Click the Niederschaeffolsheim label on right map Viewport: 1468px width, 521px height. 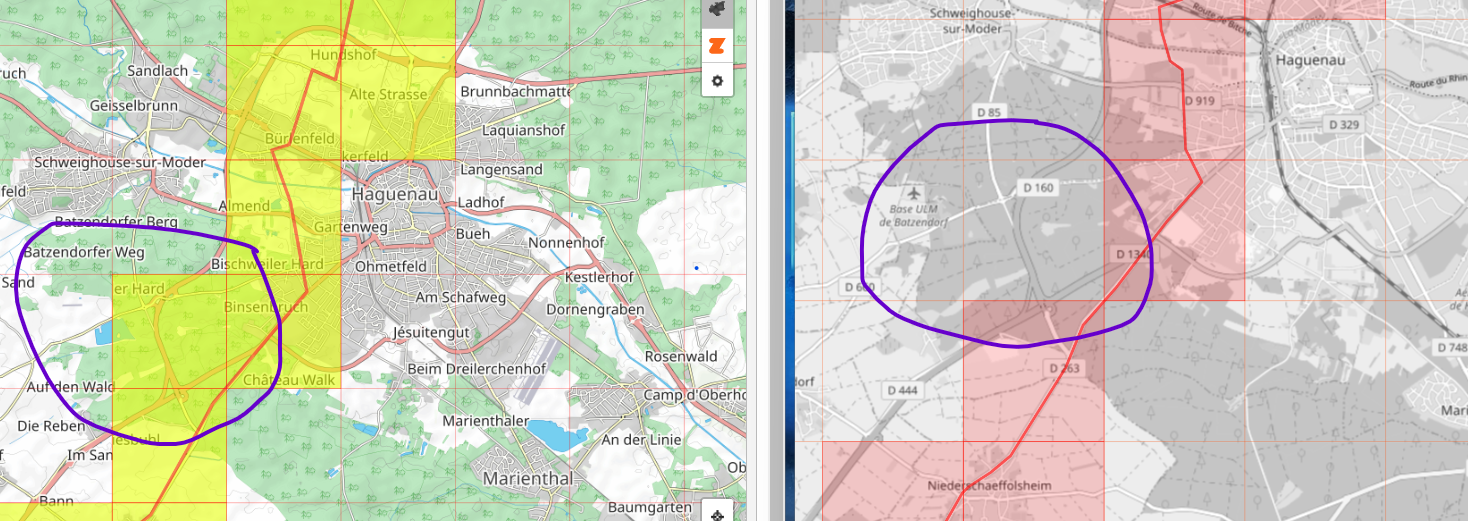pyautogui.click(x=990, y=486)
